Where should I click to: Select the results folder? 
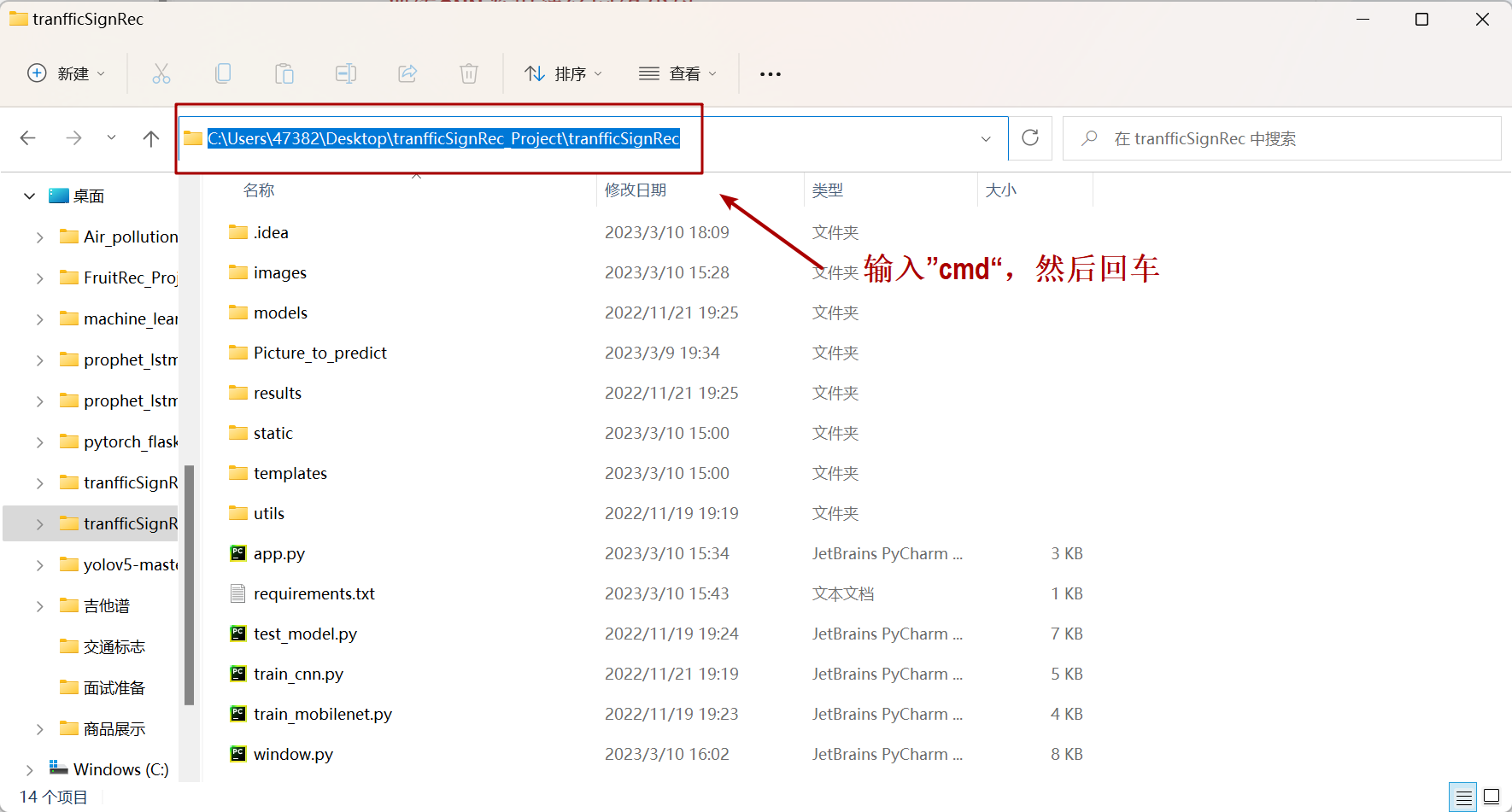click(x=277, y=393)
